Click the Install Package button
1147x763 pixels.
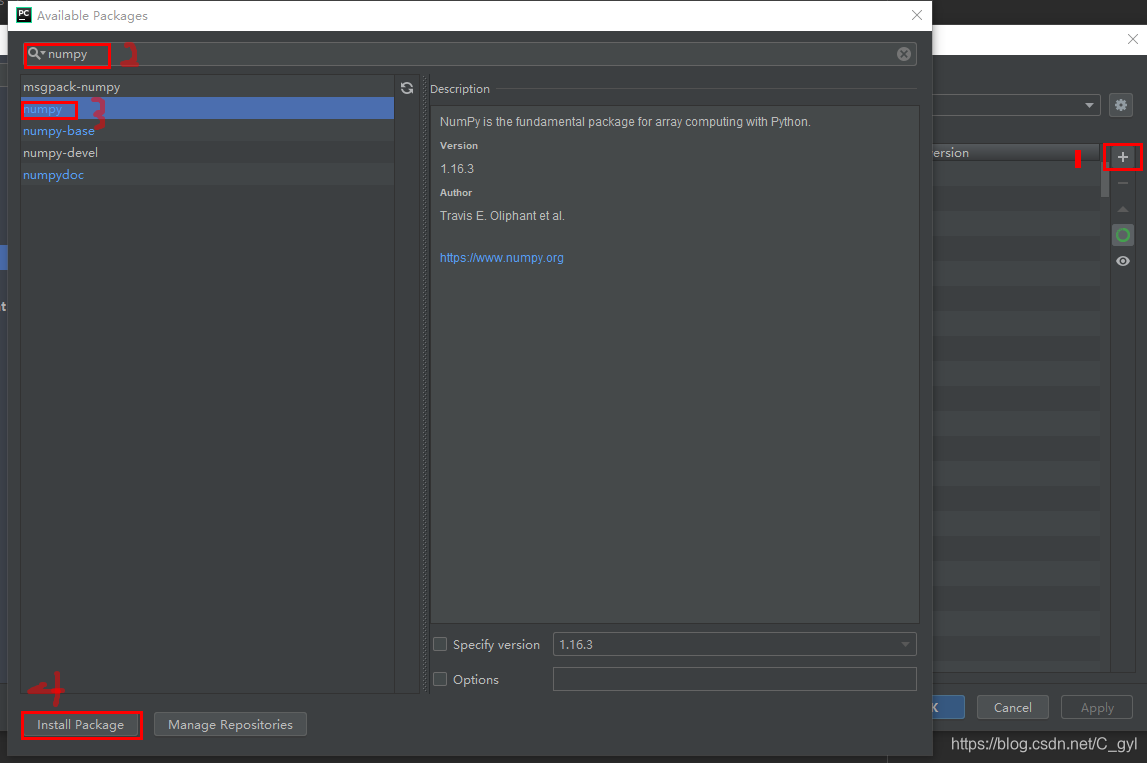pos(81,725)
